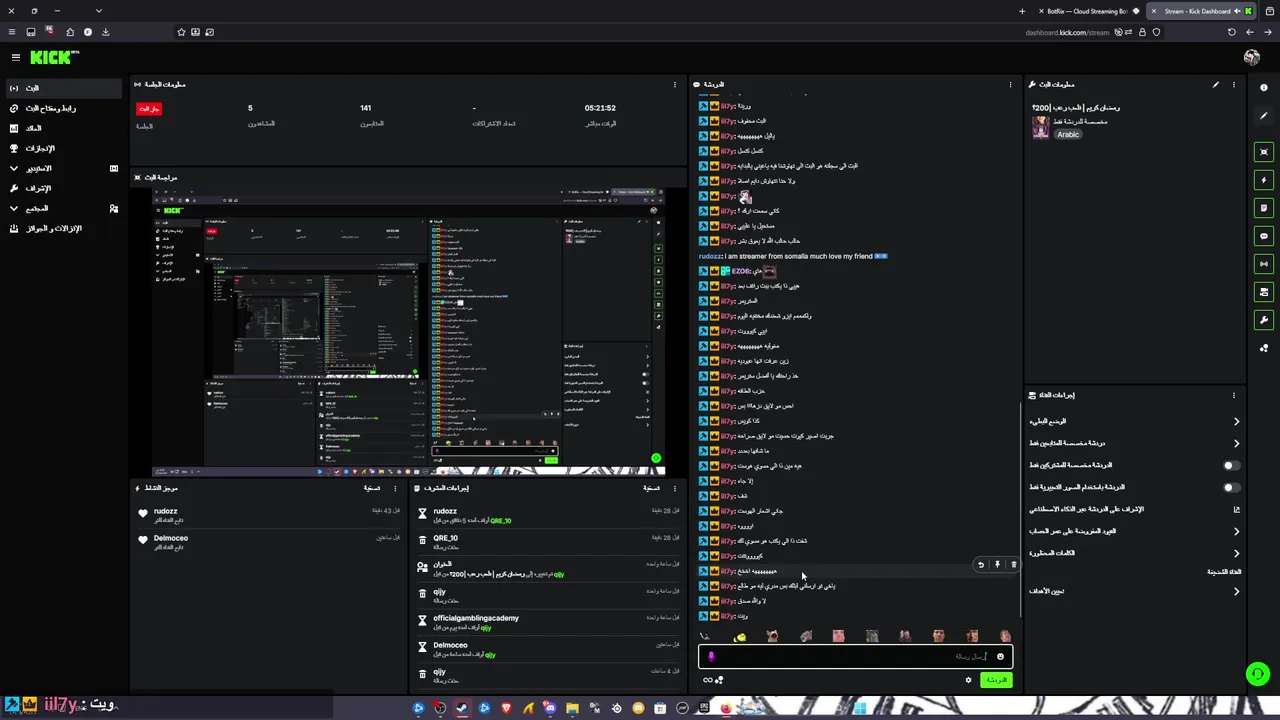1280x720 pixels.
Task: Expand the Community section in the sidebar
Action: 62,208
